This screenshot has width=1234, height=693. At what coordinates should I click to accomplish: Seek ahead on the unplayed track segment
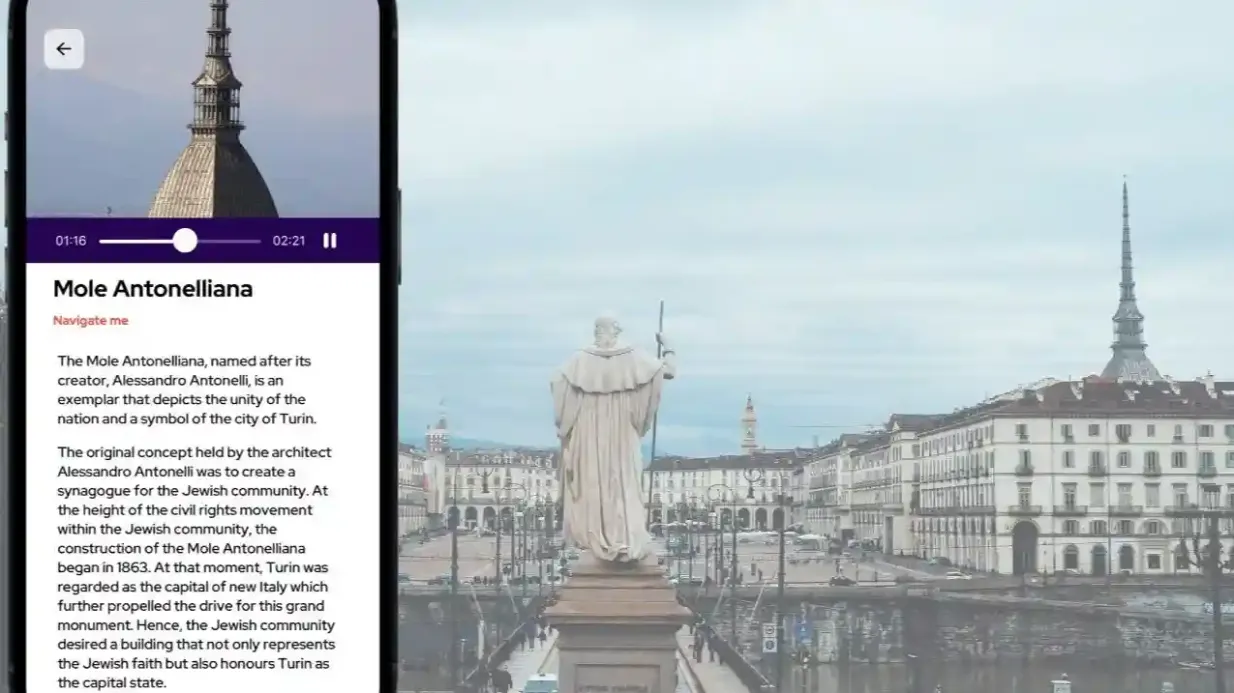click(x=229, y=241)
